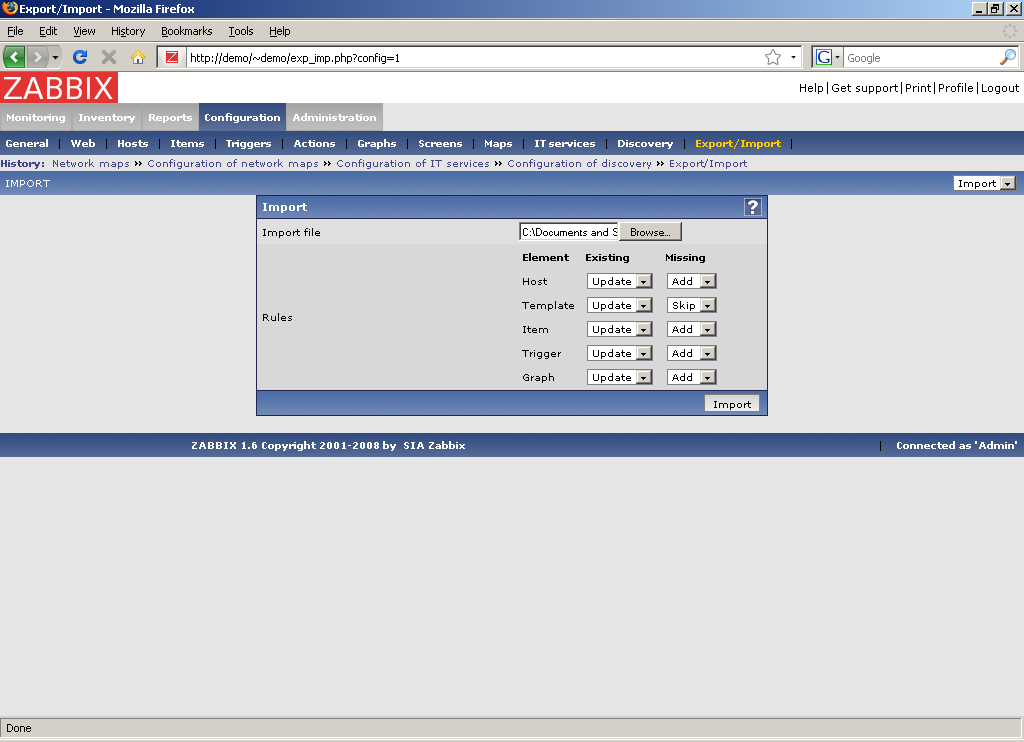This screenshot has width=1024, height=742.
Task: Open the File menu
Action: coord(15,31)
